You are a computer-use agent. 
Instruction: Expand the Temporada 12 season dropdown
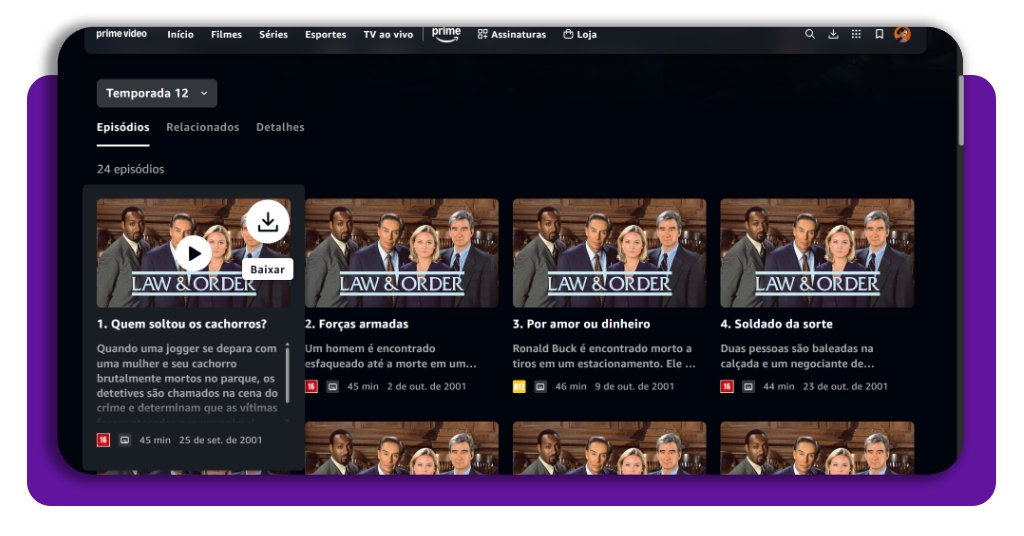[x=157, y=93]
